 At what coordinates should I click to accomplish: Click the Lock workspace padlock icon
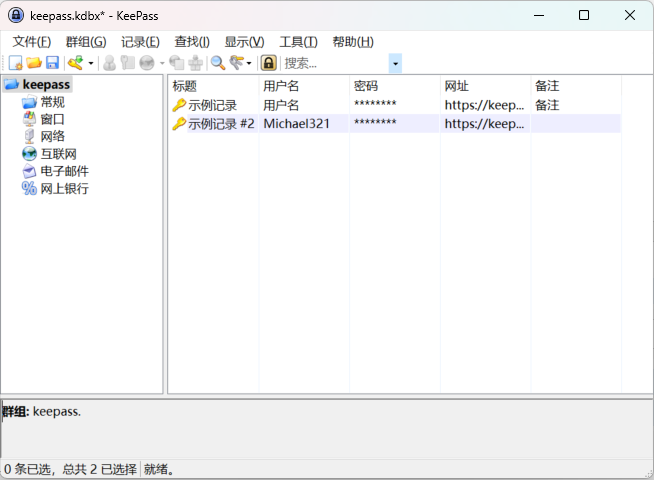(x=269, y=63)
